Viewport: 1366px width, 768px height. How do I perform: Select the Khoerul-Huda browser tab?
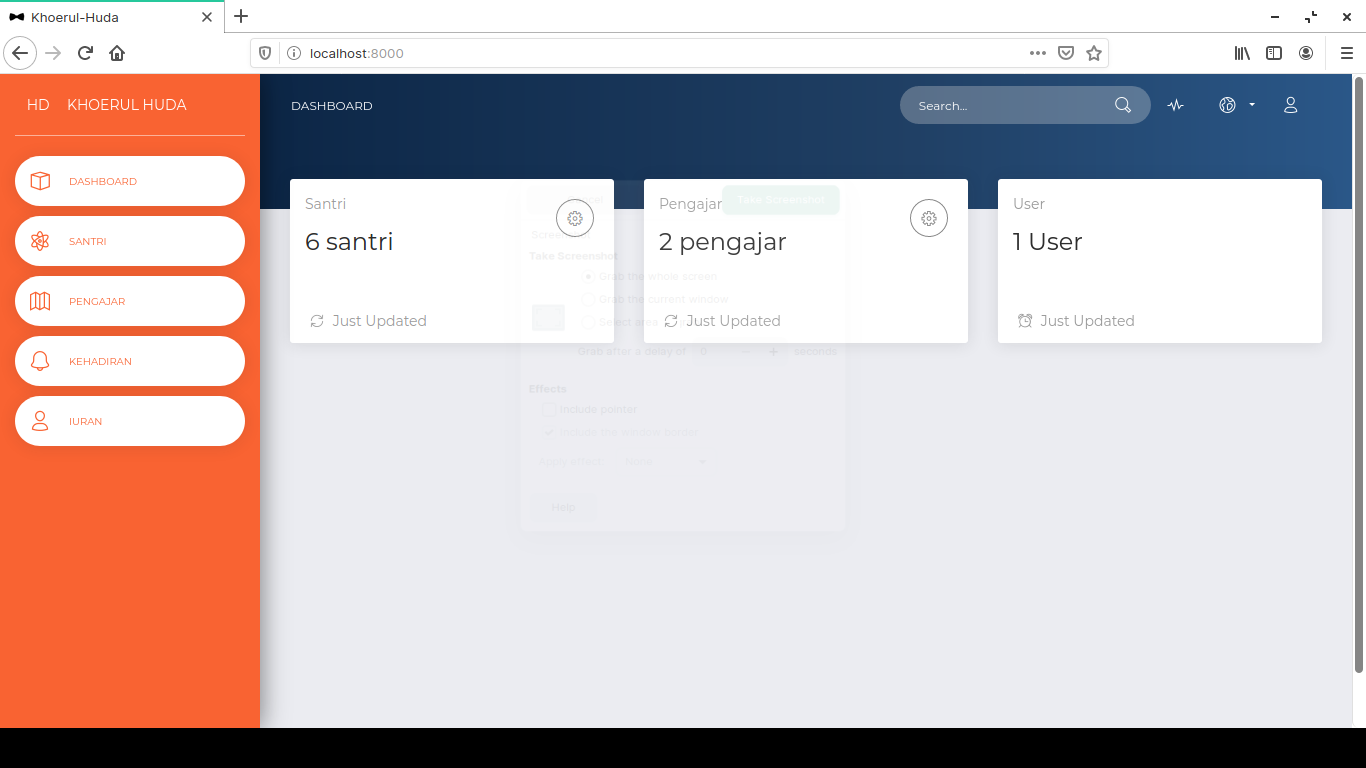(x=112, y=17)
